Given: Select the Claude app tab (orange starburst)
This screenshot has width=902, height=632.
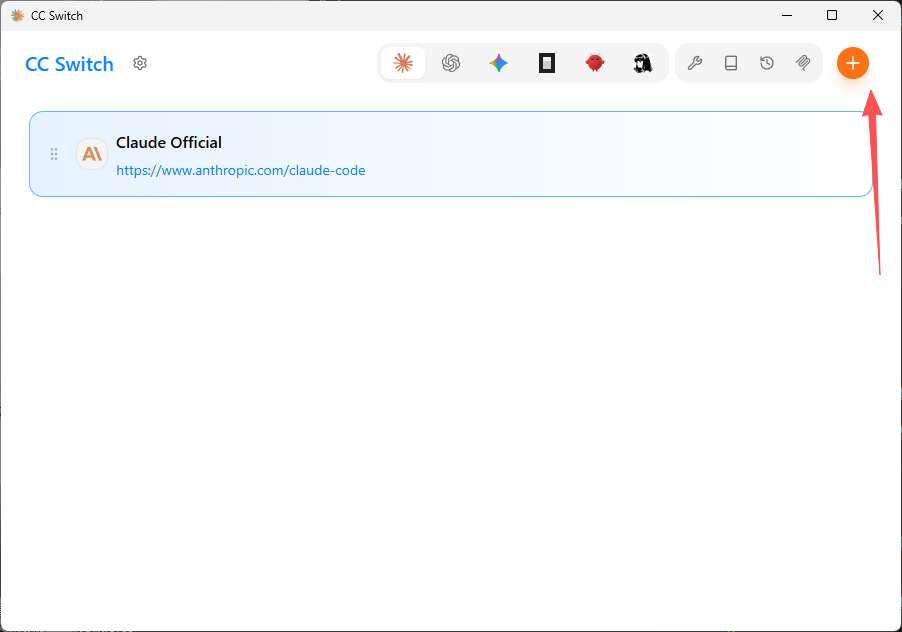Looking at the screenshot, I should tap(403, 63).
